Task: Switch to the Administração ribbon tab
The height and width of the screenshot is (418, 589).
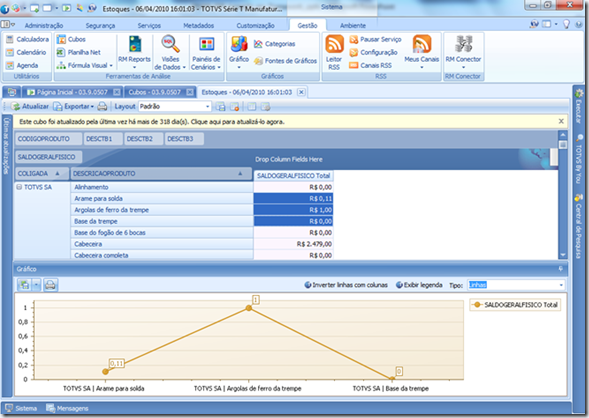Action: point(44,26)
